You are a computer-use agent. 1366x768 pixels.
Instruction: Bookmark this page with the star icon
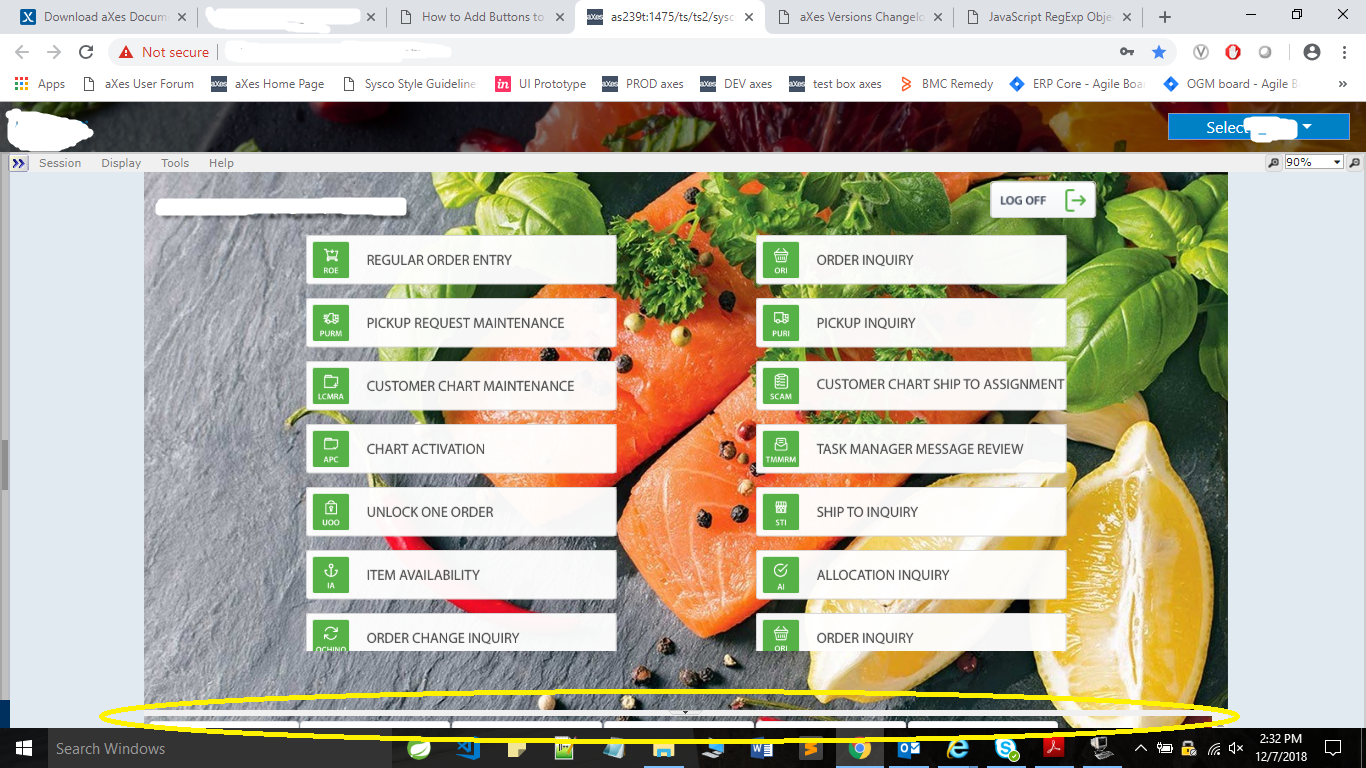coord(1159,52)
